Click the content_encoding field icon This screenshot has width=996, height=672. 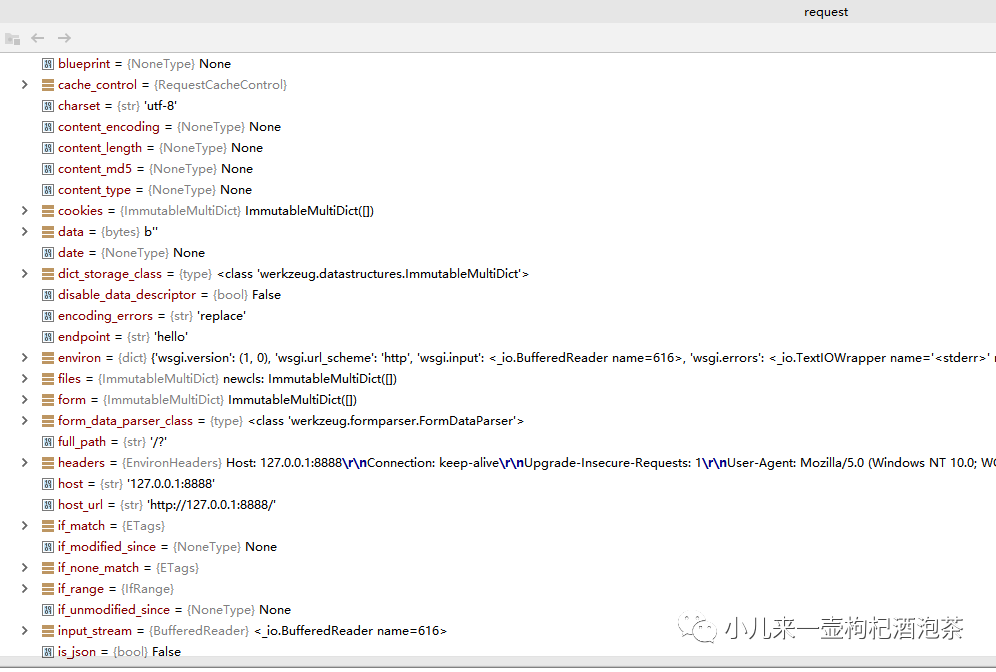click(48, 126)
